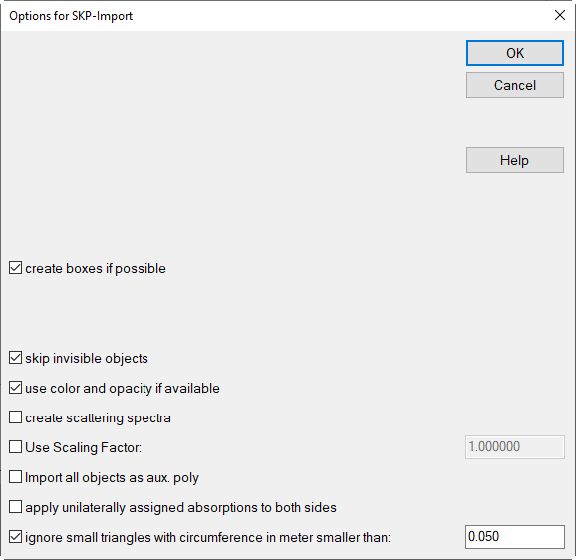Enable create scattering spectra checkbox
The image size is (576, 560).
click(15, 417)
